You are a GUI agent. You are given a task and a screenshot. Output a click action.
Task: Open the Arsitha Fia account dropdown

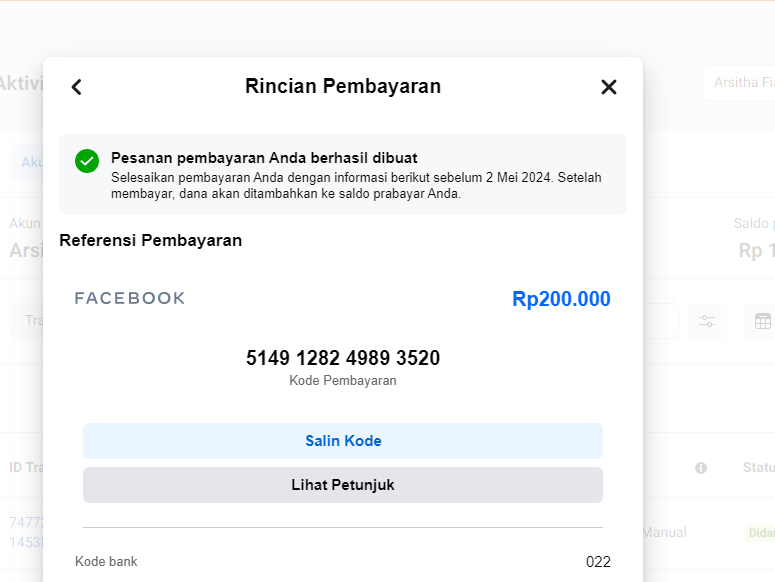tap(740, 83)
